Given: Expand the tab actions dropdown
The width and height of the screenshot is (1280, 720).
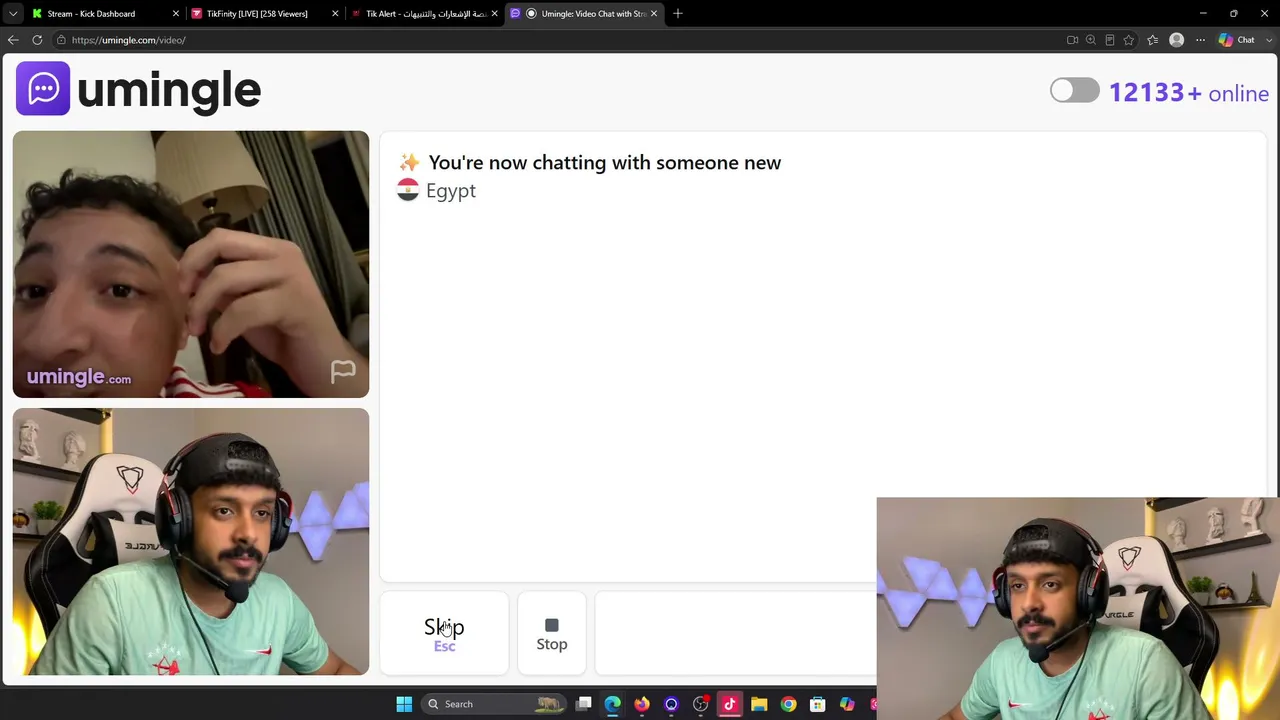Looking at the screenshot, I should pos(13,13).
